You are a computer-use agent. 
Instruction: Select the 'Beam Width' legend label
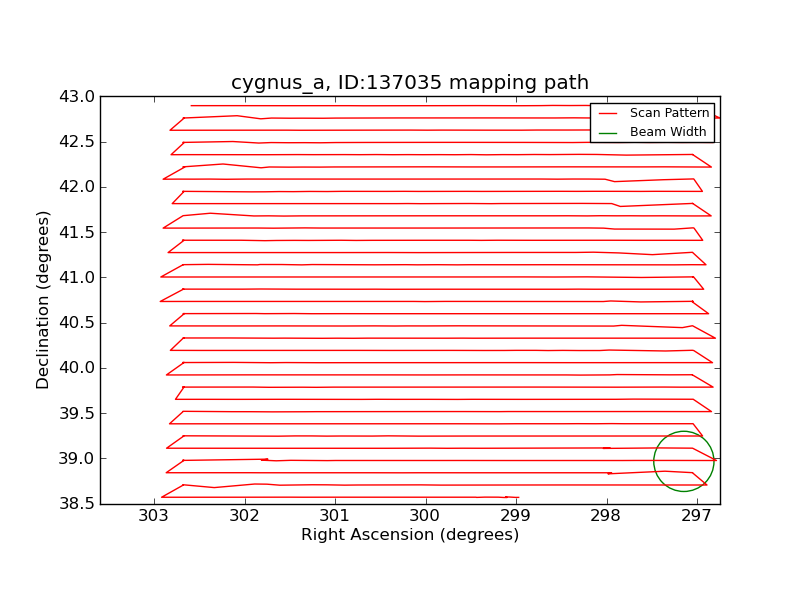(x=668, y=132)
